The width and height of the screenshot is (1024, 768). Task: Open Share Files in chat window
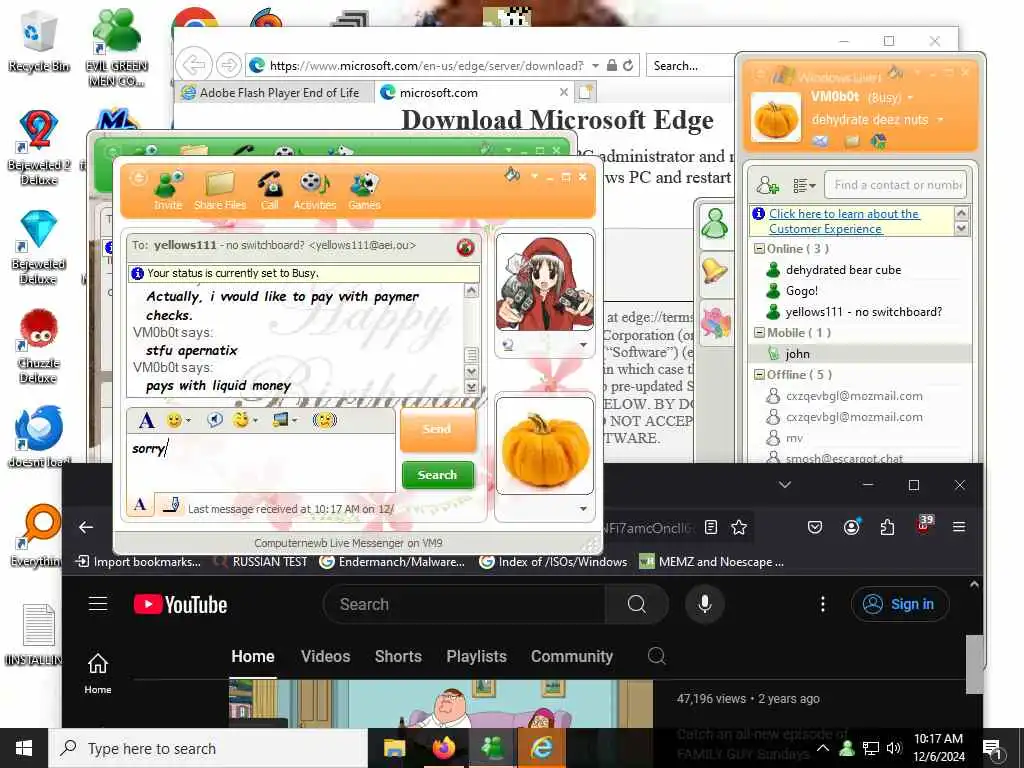coord(220,189)
